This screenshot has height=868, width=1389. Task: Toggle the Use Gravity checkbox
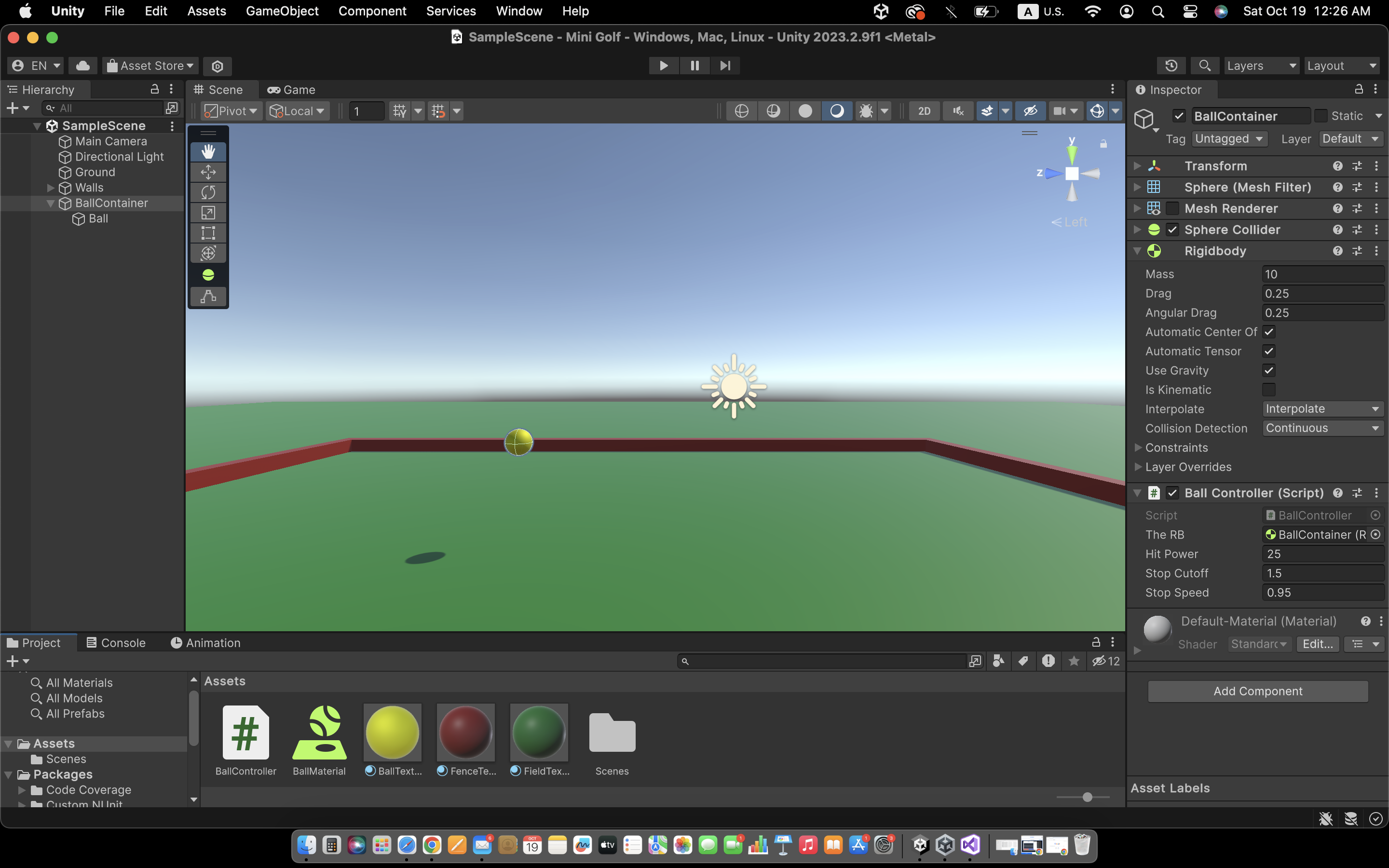point(1268,370)
